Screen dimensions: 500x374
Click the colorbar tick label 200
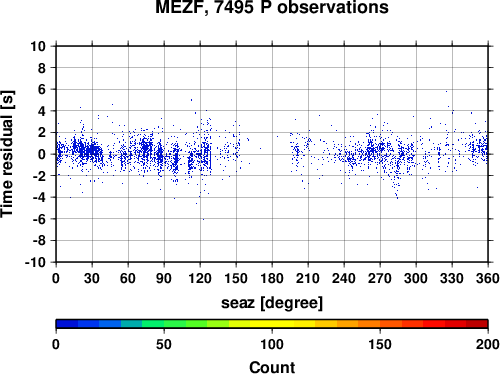(488, 344)
